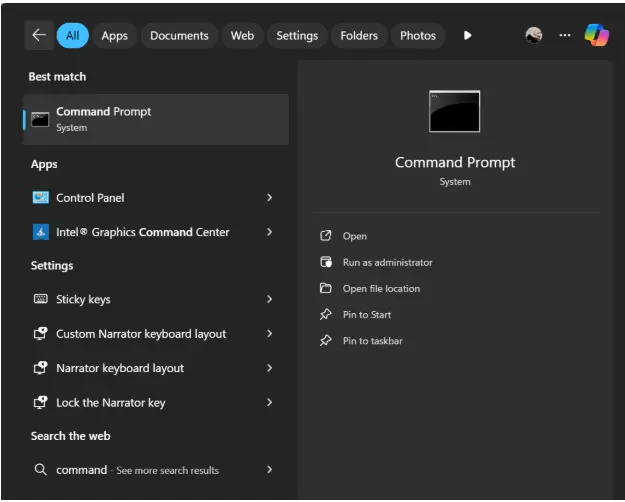This screenshot has width=625, height=502.
Task: Switch to the Documents filter tab
Action: [x=179, y=35]
